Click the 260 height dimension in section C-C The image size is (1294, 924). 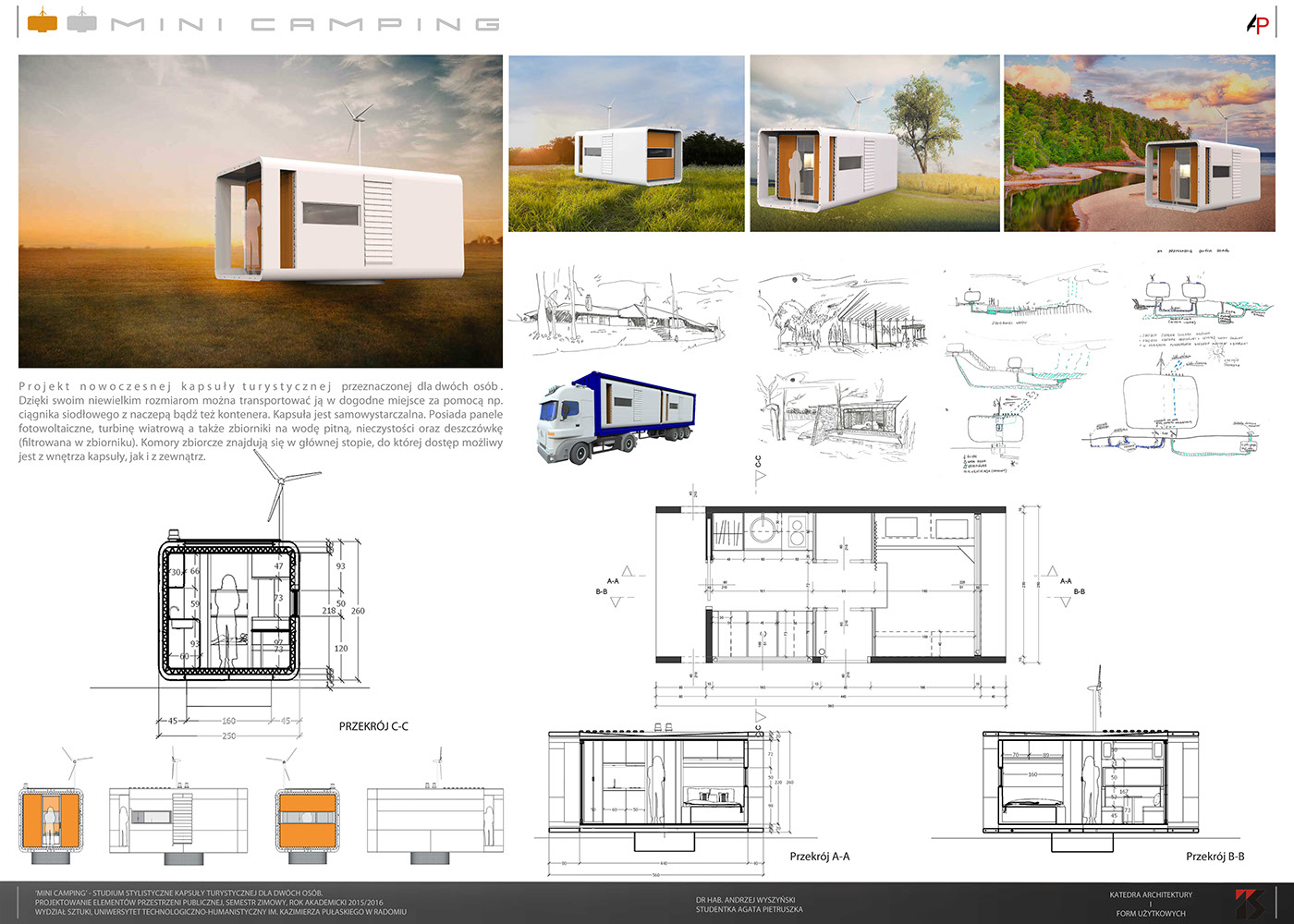tap(358, 611)
